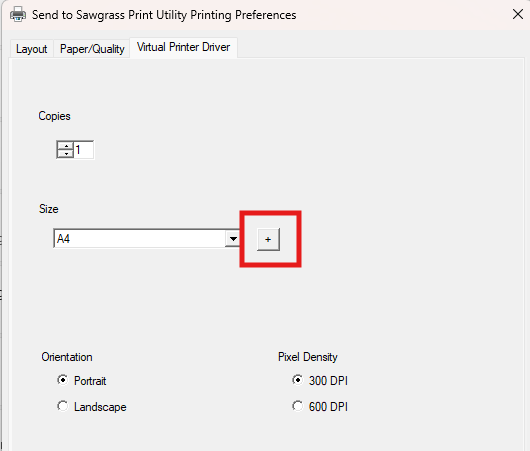Screen dimensions: 530x451
Task: Click into the Copies number field
Action: click(x=83, y=149)
